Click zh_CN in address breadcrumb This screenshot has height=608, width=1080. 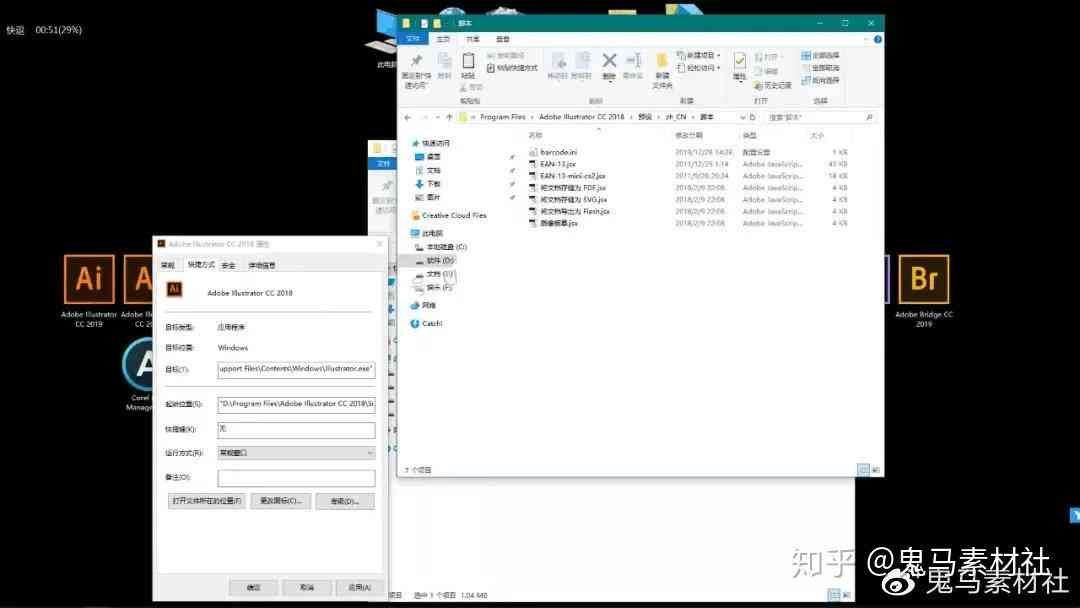coord(676,117)
